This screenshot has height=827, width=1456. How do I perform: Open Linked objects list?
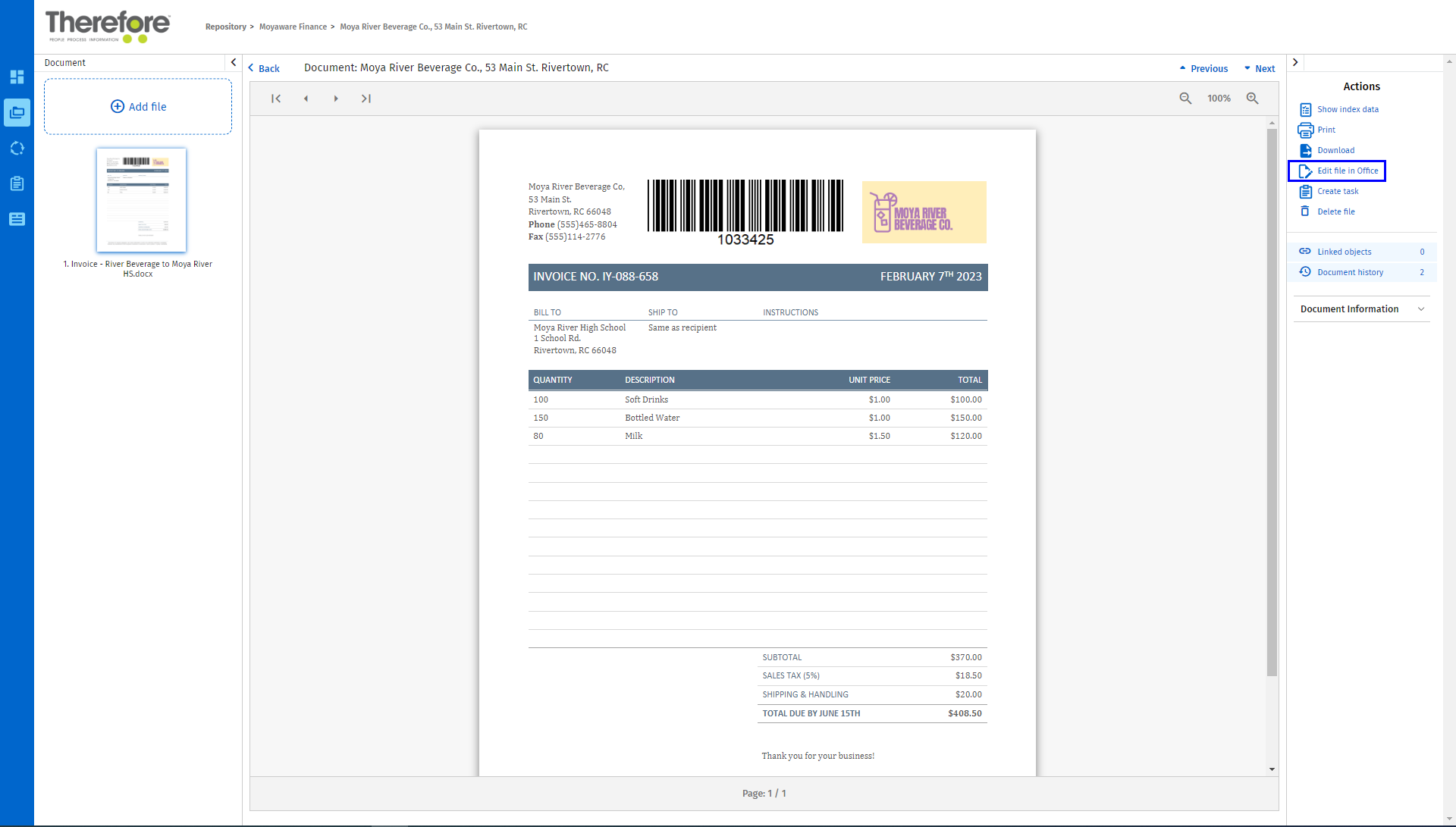pos(1362,252)
